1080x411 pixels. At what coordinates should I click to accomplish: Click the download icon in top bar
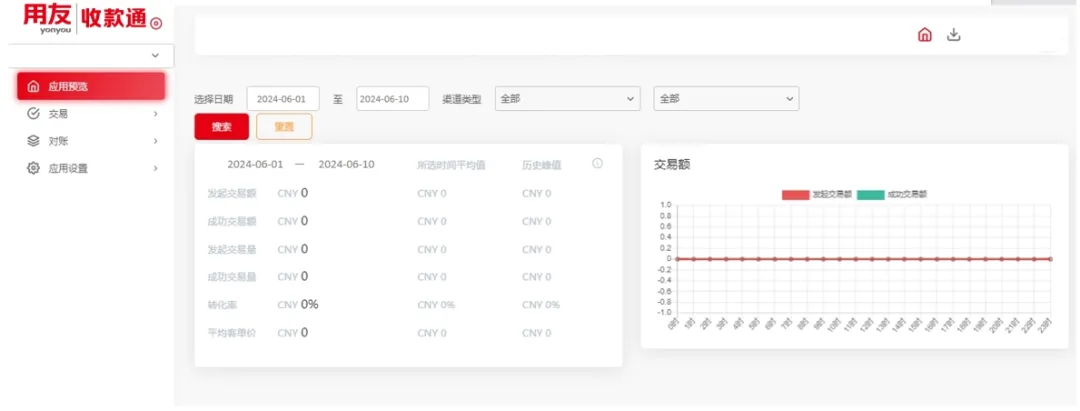(953, 35)
